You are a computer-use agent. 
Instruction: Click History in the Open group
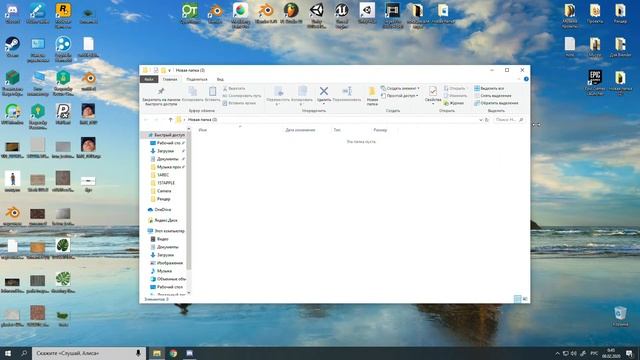[x=454, y=103]
